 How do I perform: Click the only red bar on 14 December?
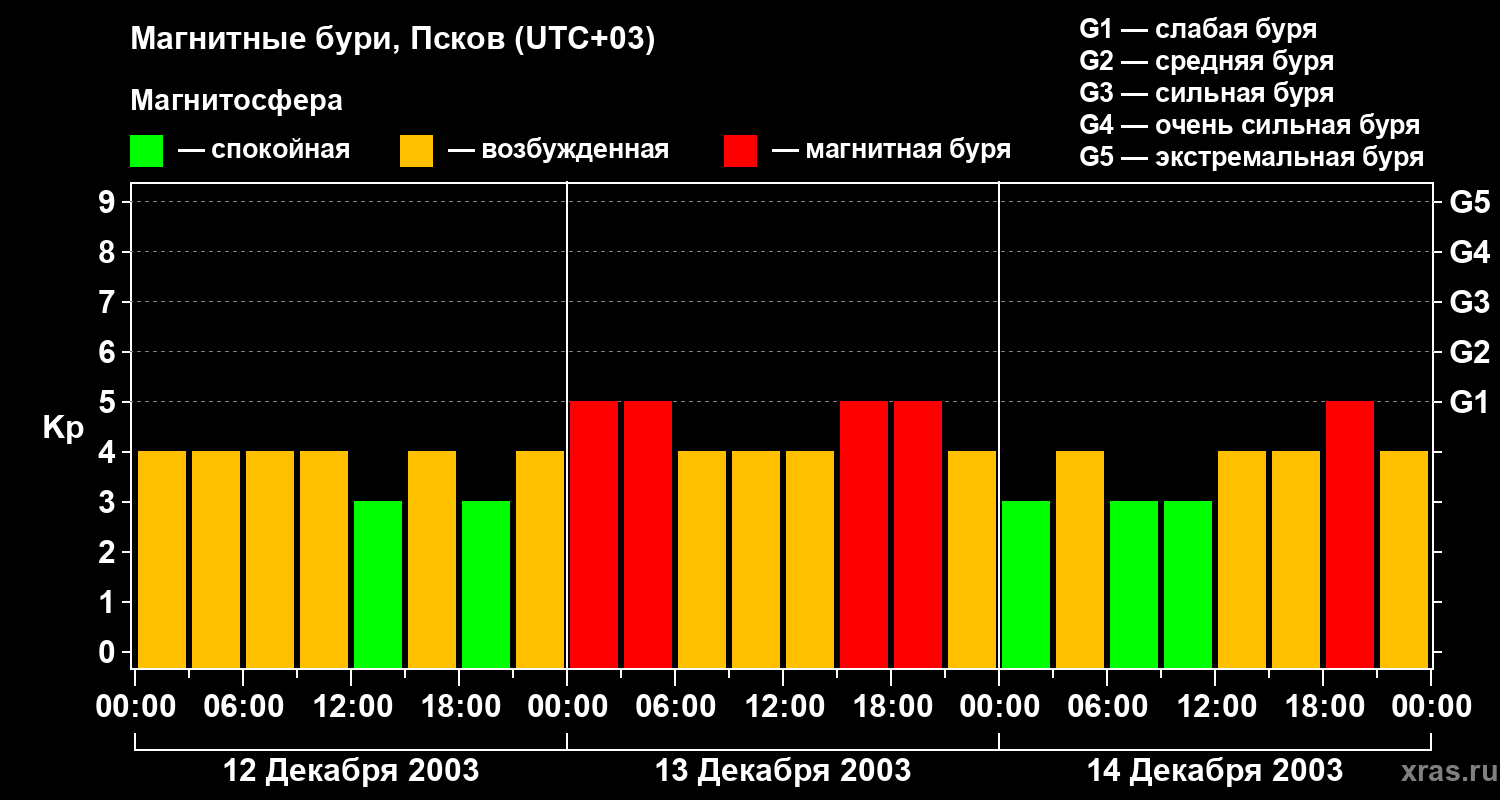click(x=1349, y=534)
